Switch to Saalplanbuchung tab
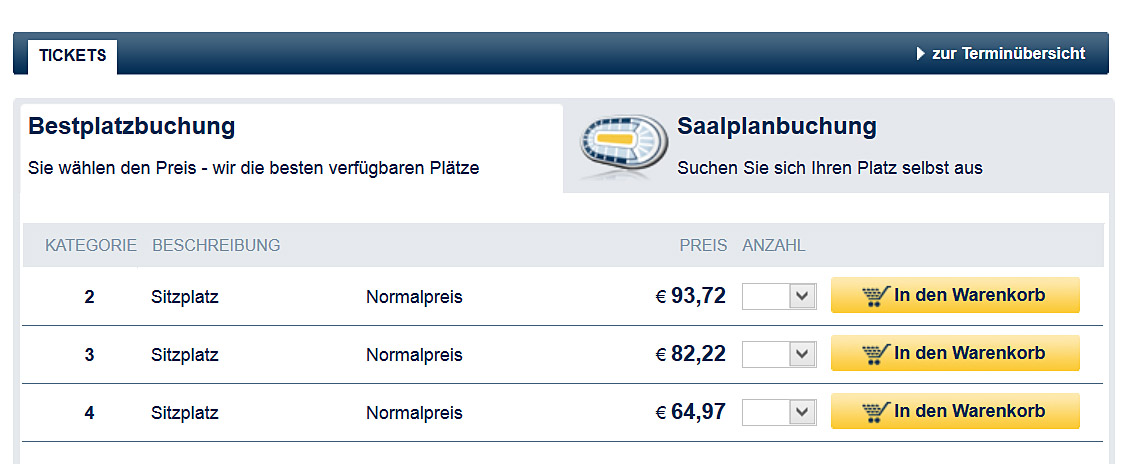This screenshot has width=1135, height=464. coord(776,127)
